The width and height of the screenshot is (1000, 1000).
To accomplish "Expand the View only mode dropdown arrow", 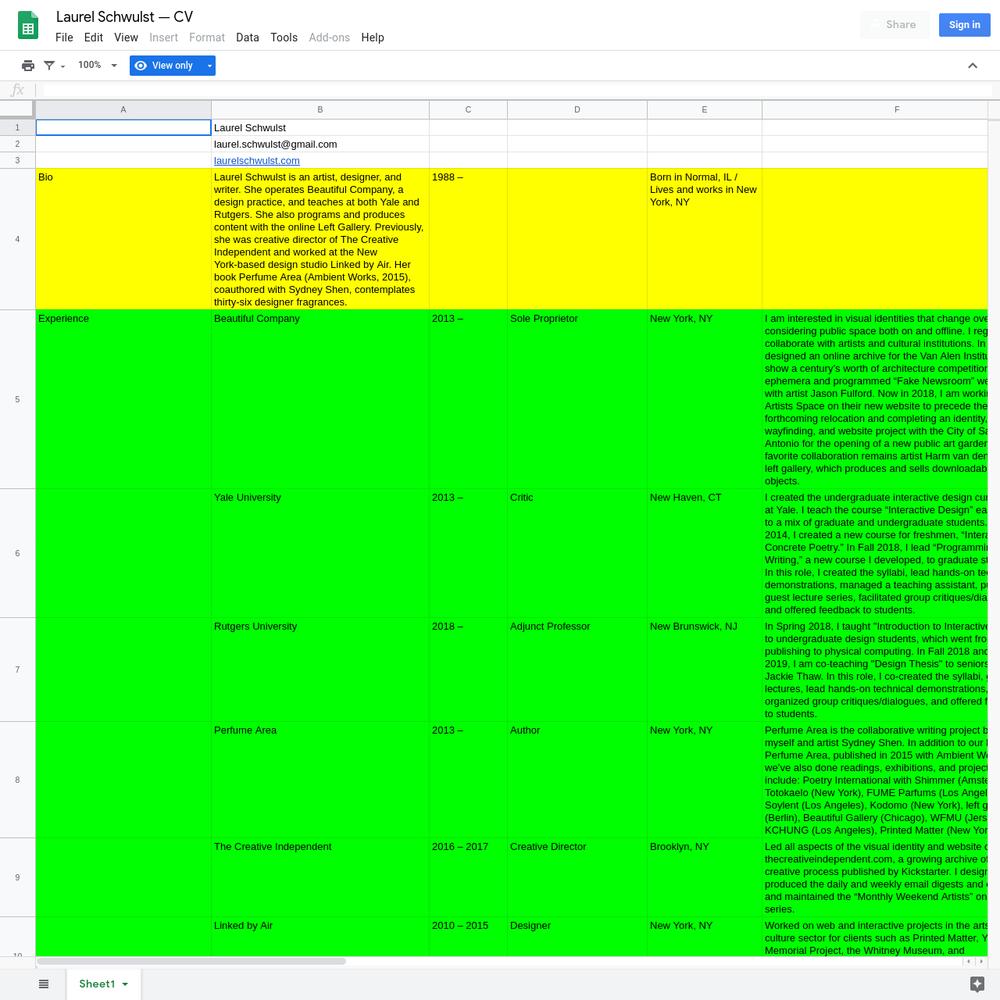I will [209, 66].
